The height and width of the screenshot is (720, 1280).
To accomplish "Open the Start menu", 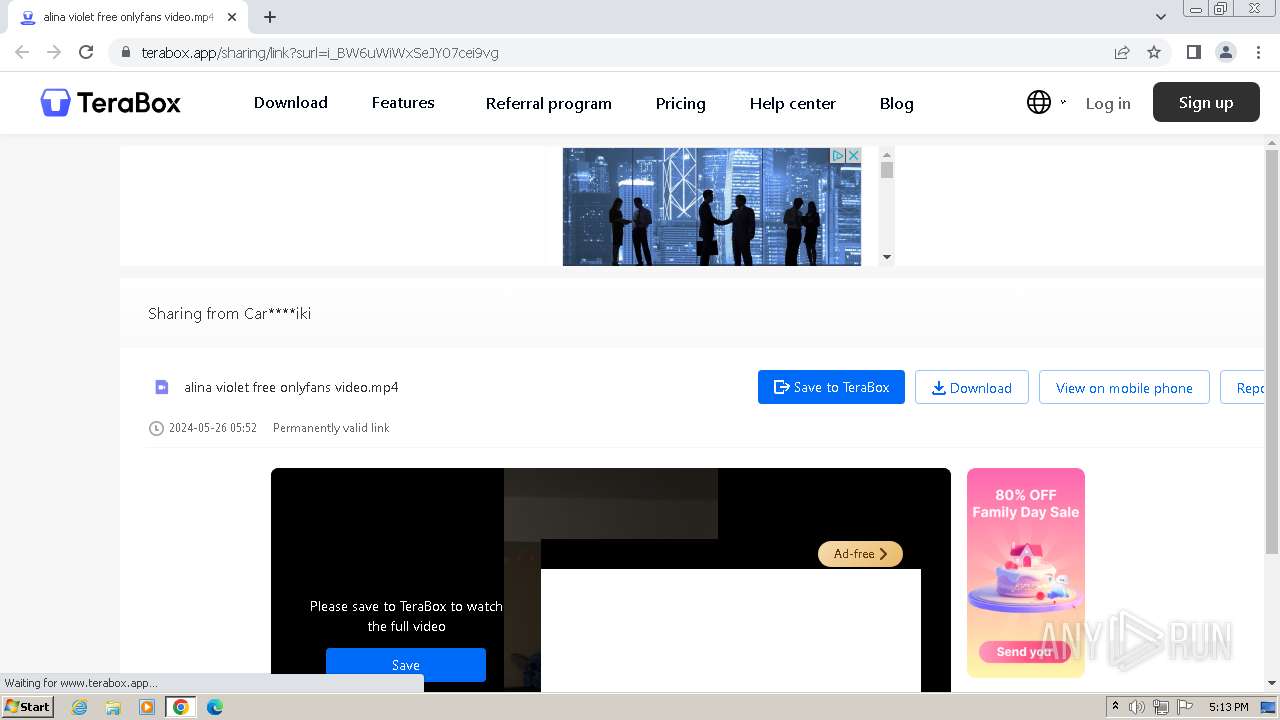I will 28,707.
